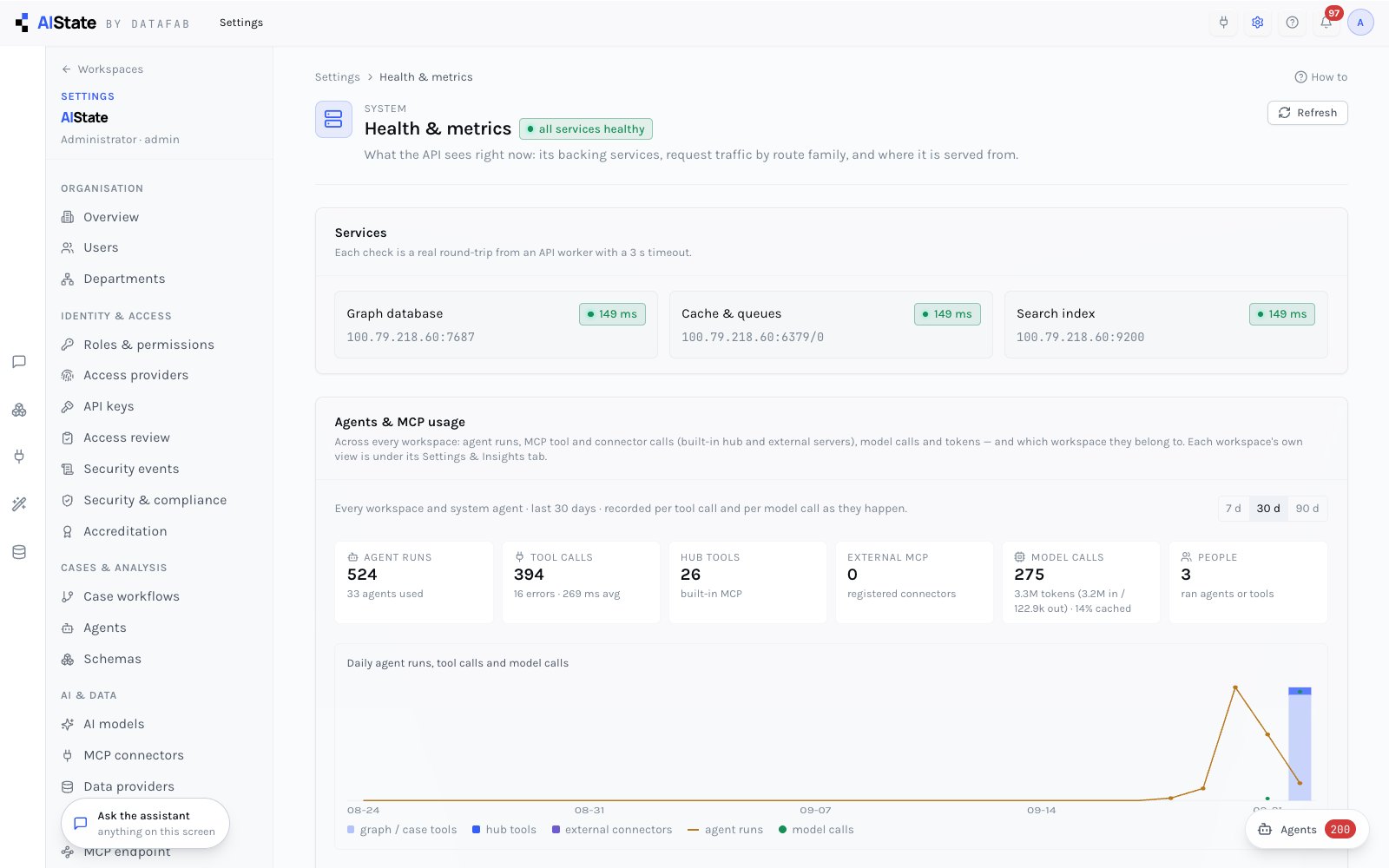Select the 30 d time range
The height and width of the screenshot is (868, 1389).
[1268, 509]
